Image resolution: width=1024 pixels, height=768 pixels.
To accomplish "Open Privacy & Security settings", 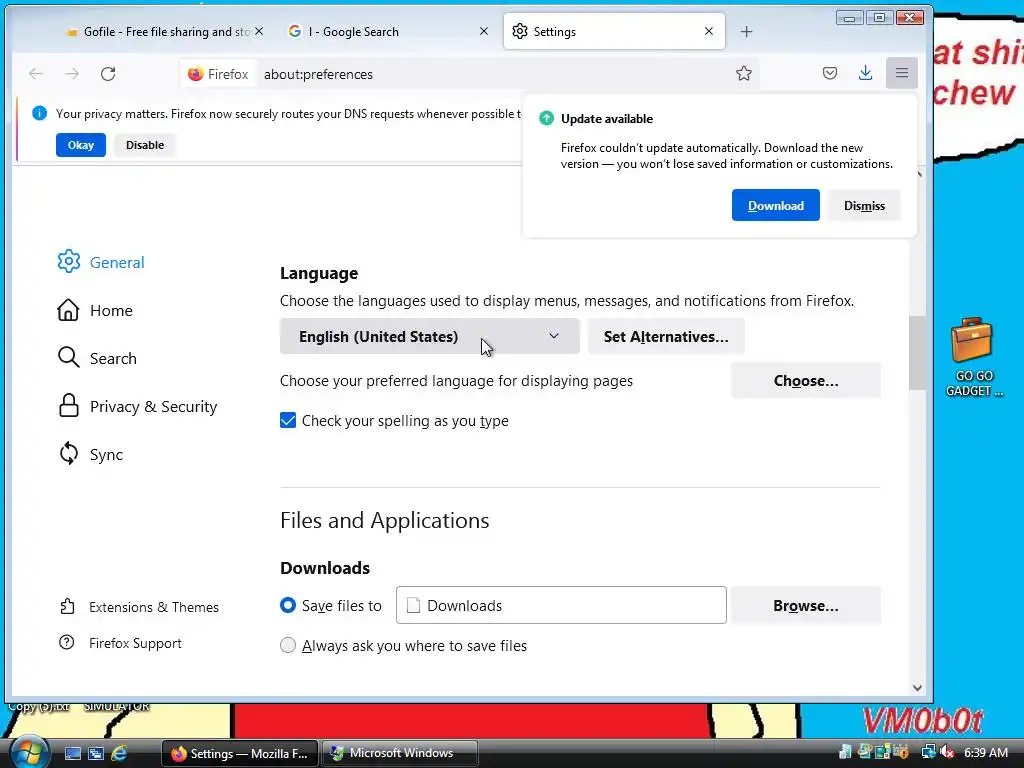I will (137, 406).
